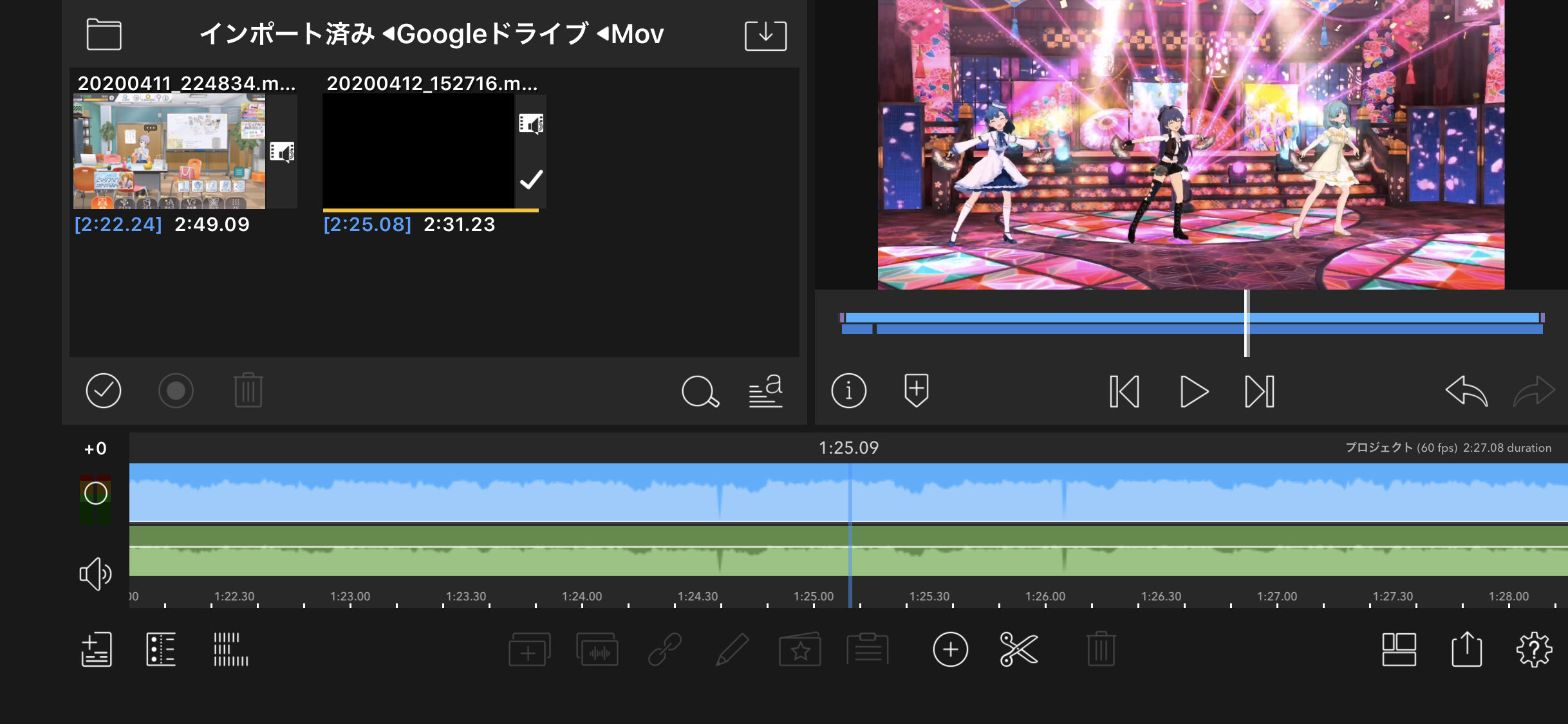Select the 20200411_224834 clip thumbnail
The image size is (1568, 724).
pos(169,151)
